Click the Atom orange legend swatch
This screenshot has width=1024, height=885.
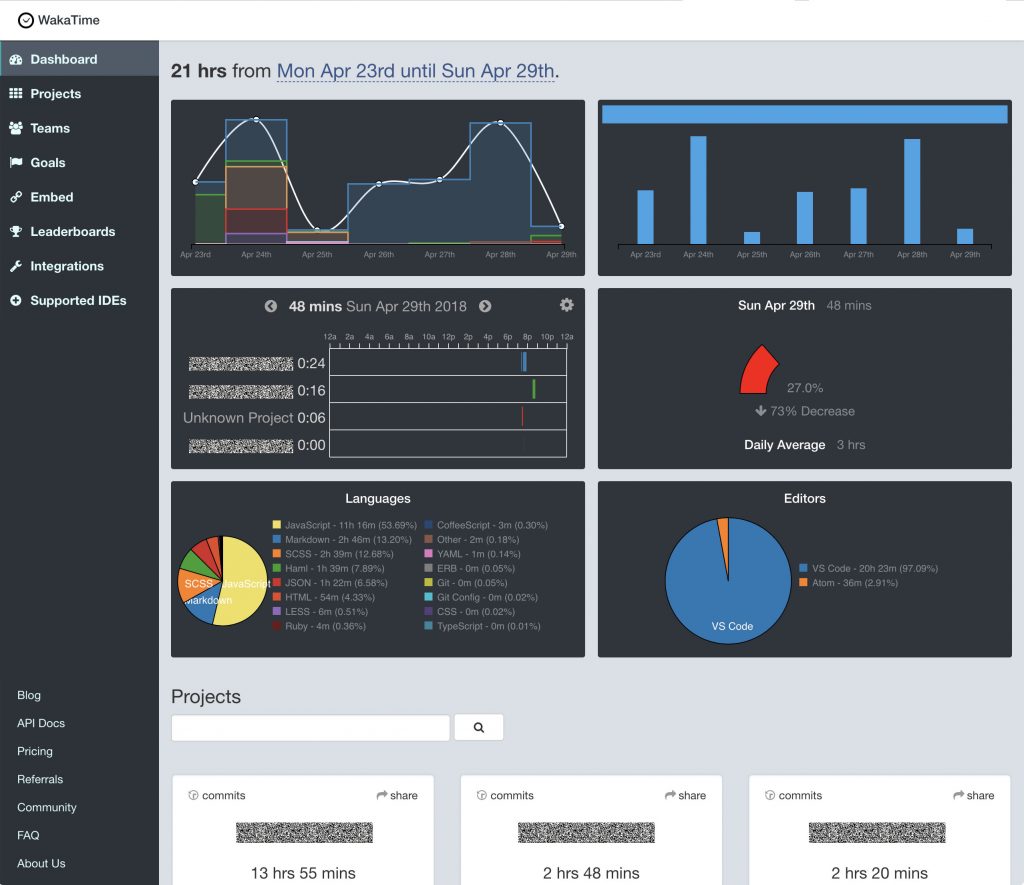(803, 582)
